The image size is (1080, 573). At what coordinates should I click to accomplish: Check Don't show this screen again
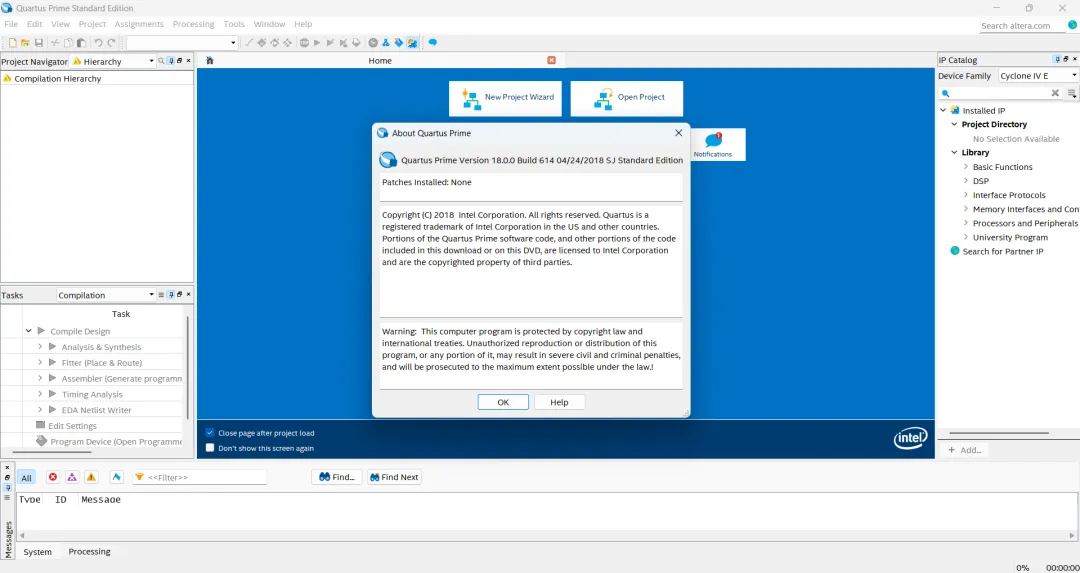point(210,448)
